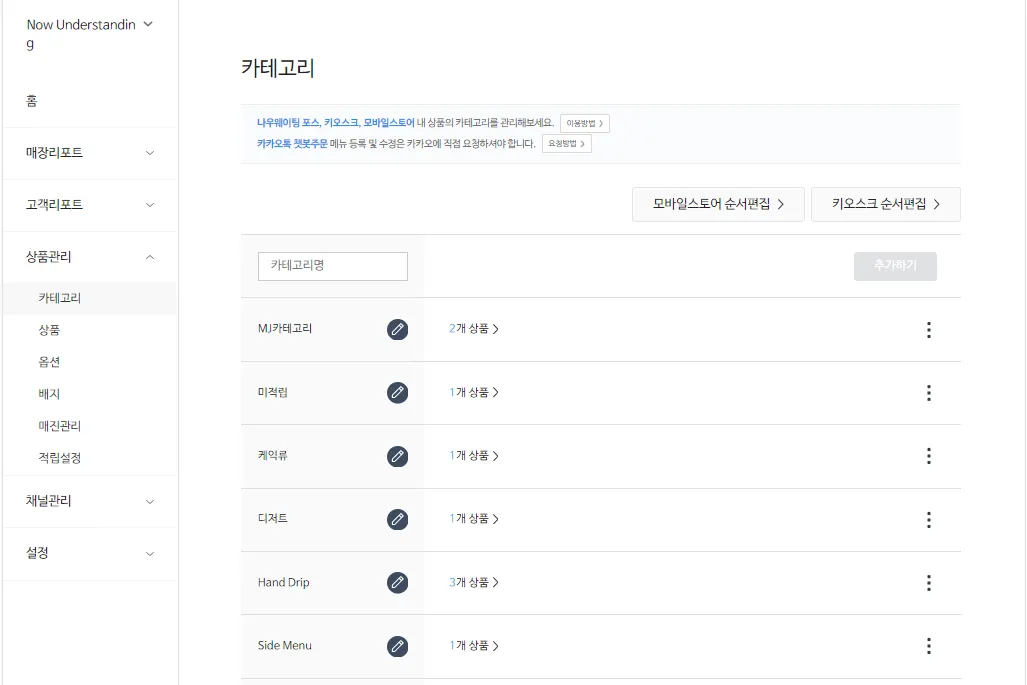Image resolution: width=1027 pixels, height=685 pixels.
Task: Open the 1개 상품 link for 디저트
Action: click(474, 519)
